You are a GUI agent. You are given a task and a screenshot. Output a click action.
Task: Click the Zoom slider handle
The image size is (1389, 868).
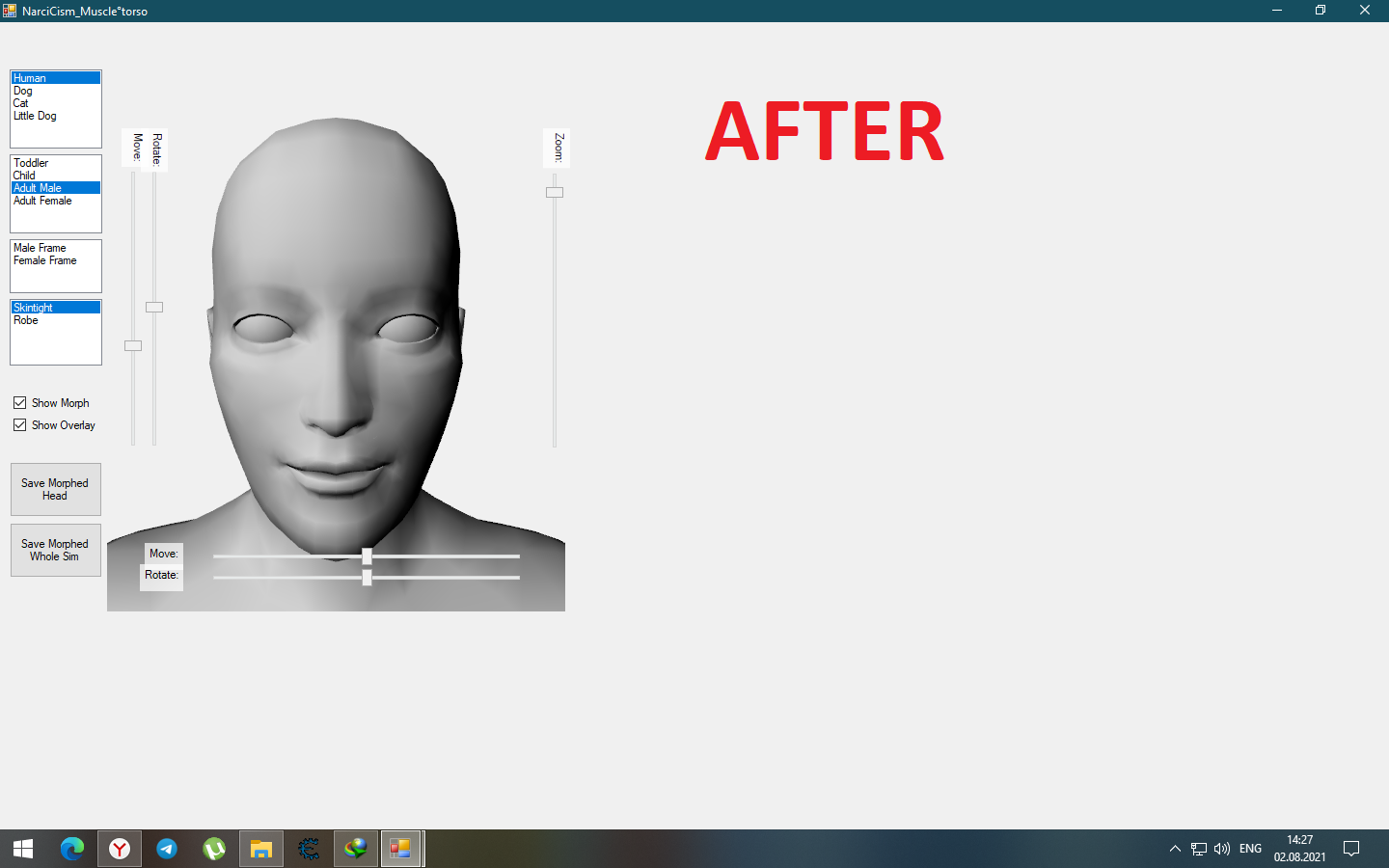555,192
